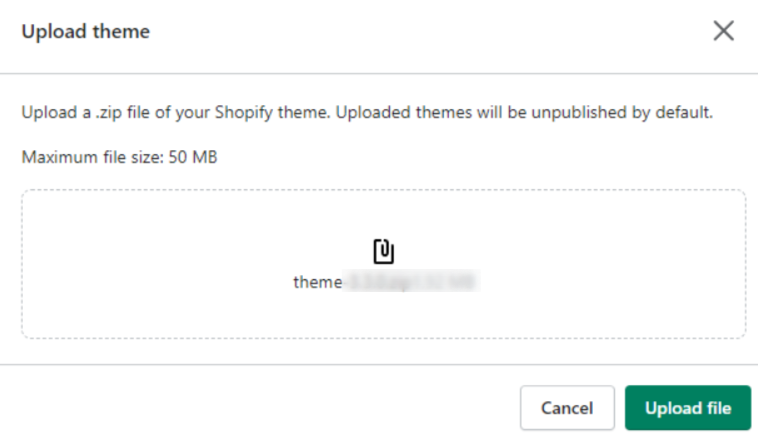Click the file clip icon above the filename

[383, 250]
